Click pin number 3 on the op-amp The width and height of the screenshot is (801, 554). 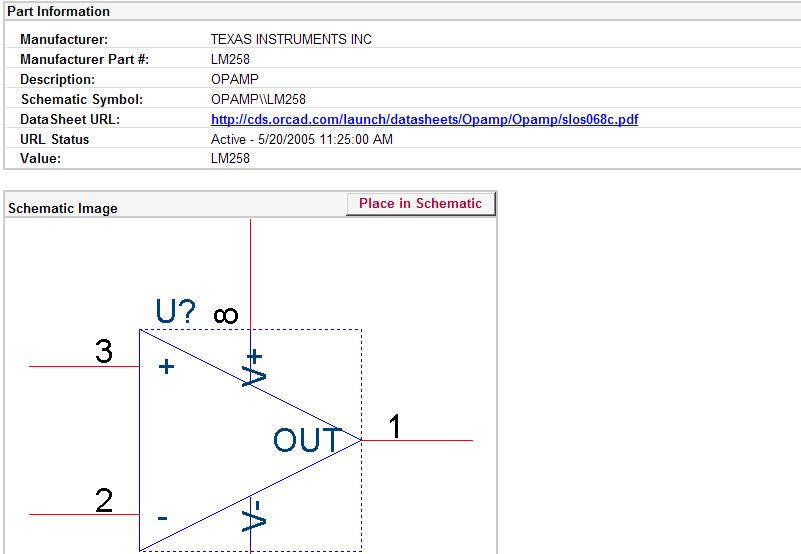coord(103,351)
